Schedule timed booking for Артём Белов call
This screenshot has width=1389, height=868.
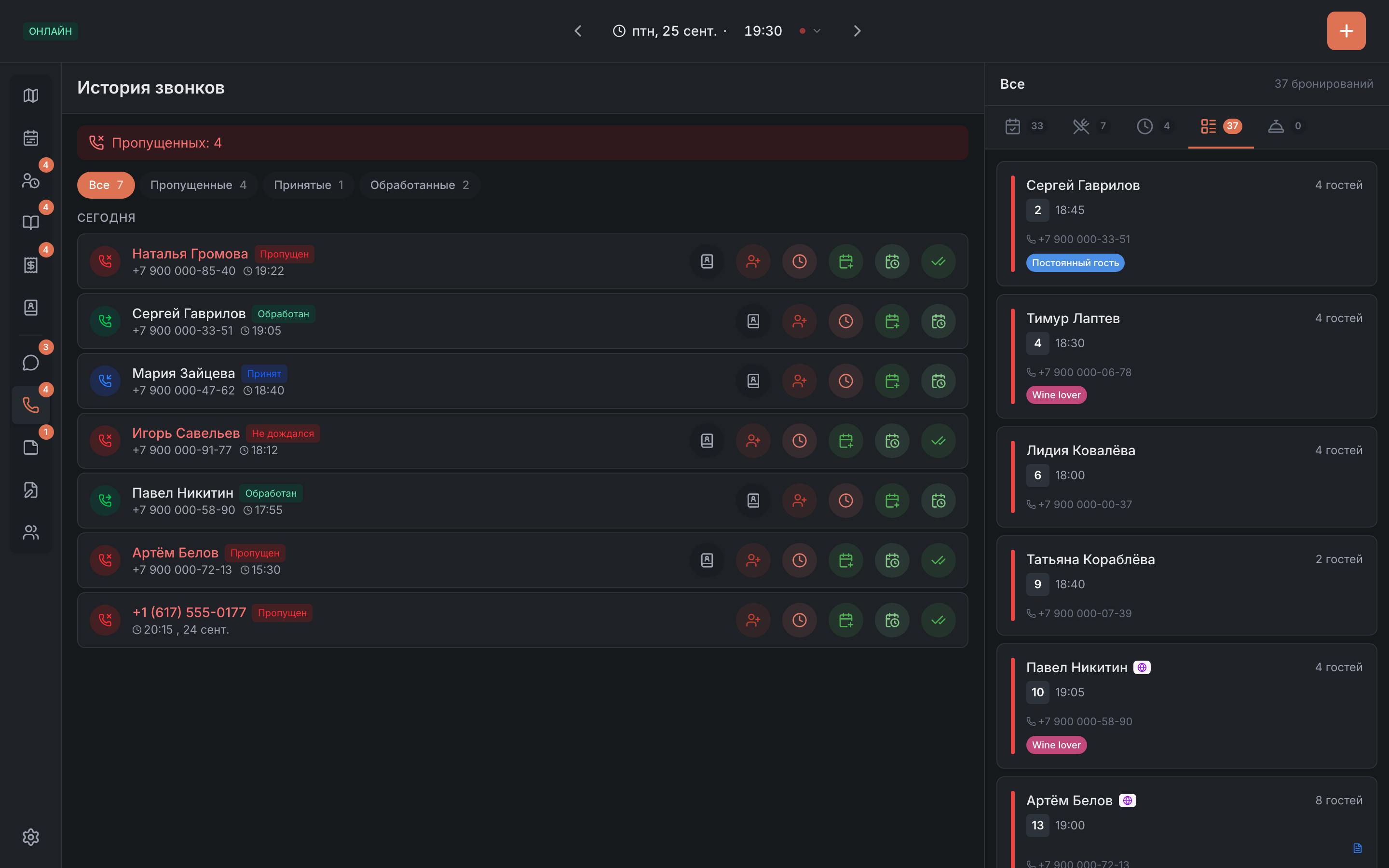(892, 560)
